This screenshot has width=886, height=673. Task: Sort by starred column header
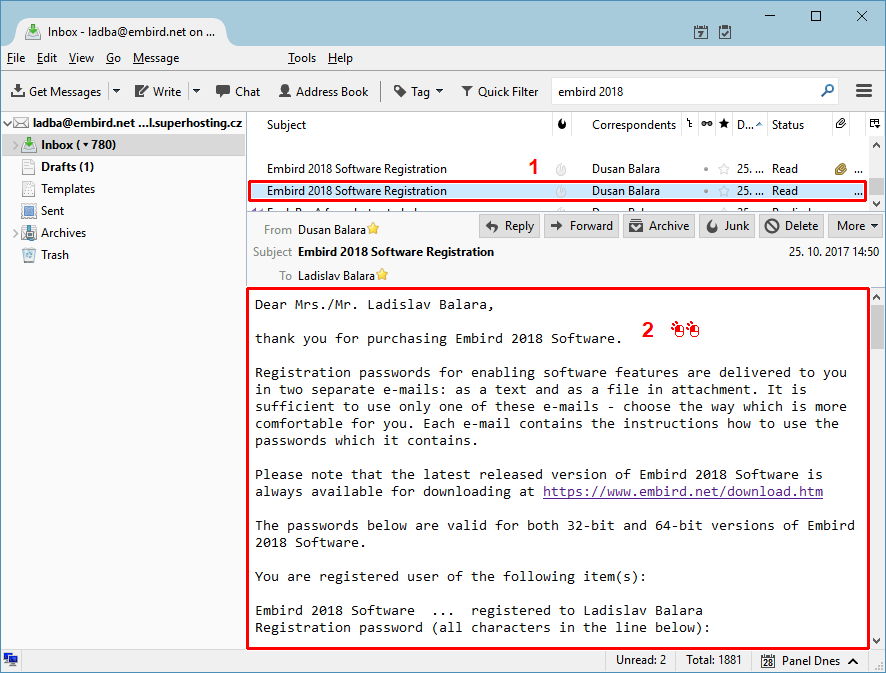pyautogui.click(x=724, y=124)
